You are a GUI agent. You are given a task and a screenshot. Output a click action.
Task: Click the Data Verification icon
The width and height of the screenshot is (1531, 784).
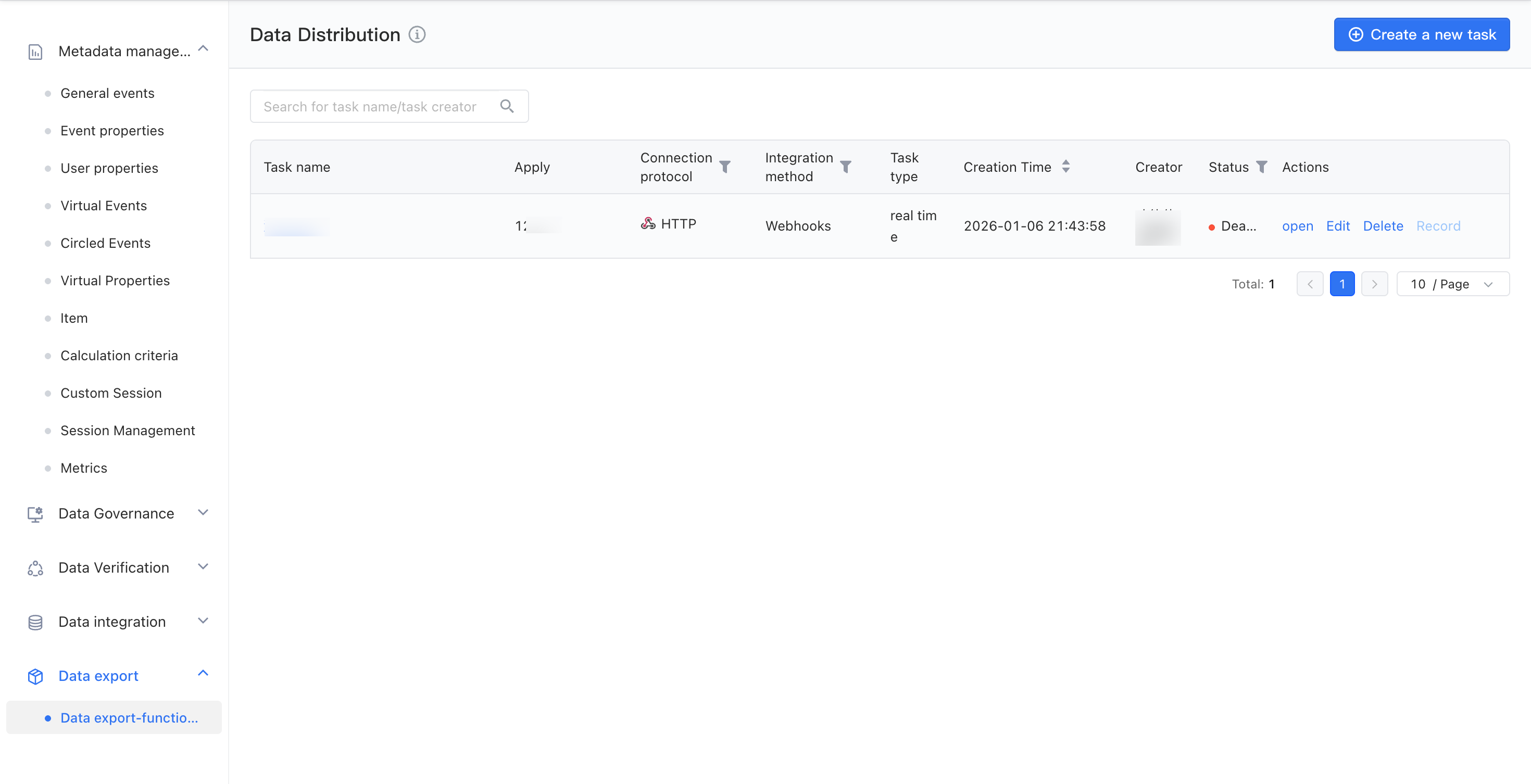tap(35, 568)
